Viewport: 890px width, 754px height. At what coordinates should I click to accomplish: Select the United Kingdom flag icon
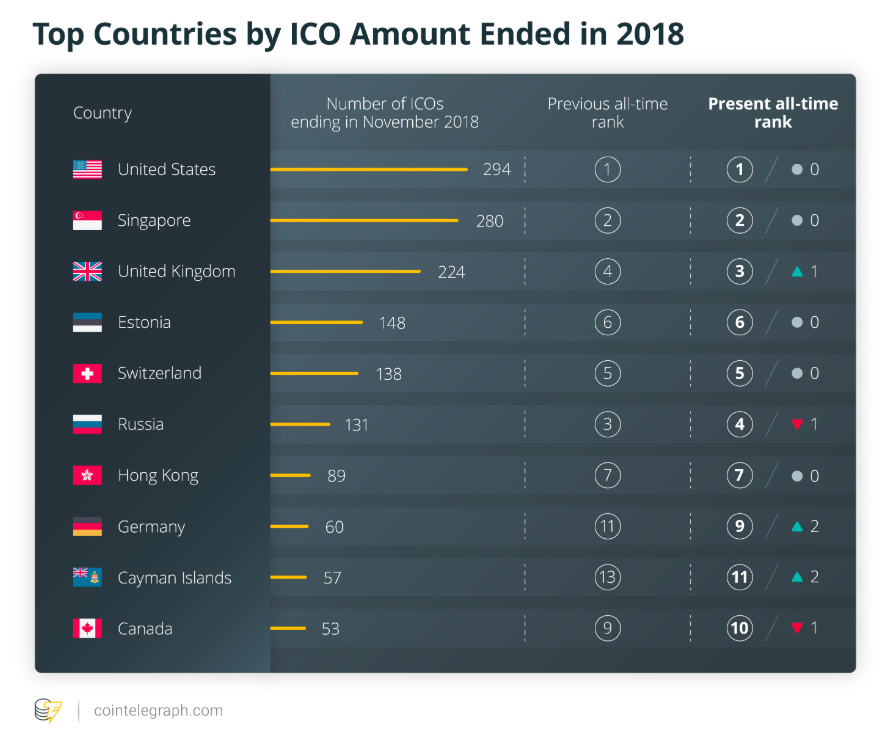87,271
